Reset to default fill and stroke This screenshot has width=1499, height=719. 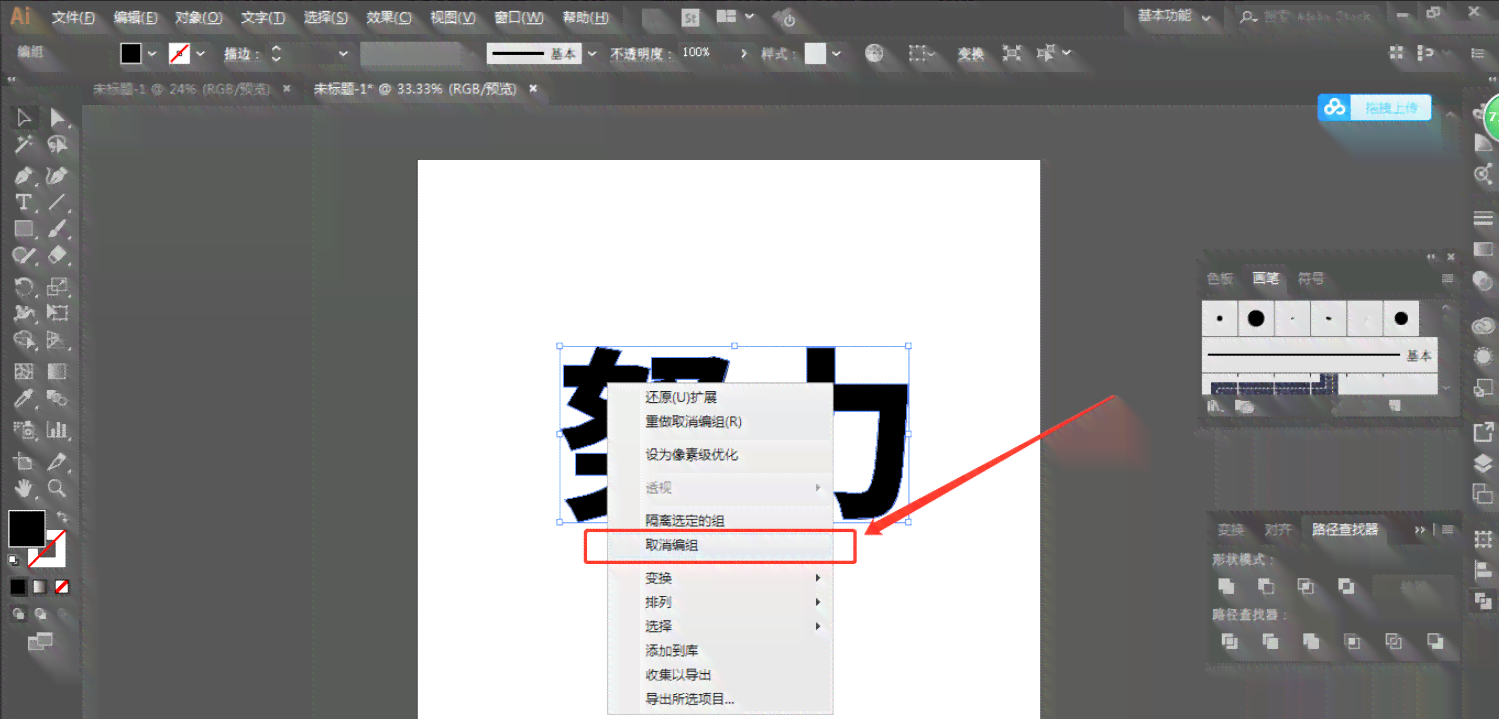click(14, 559)
